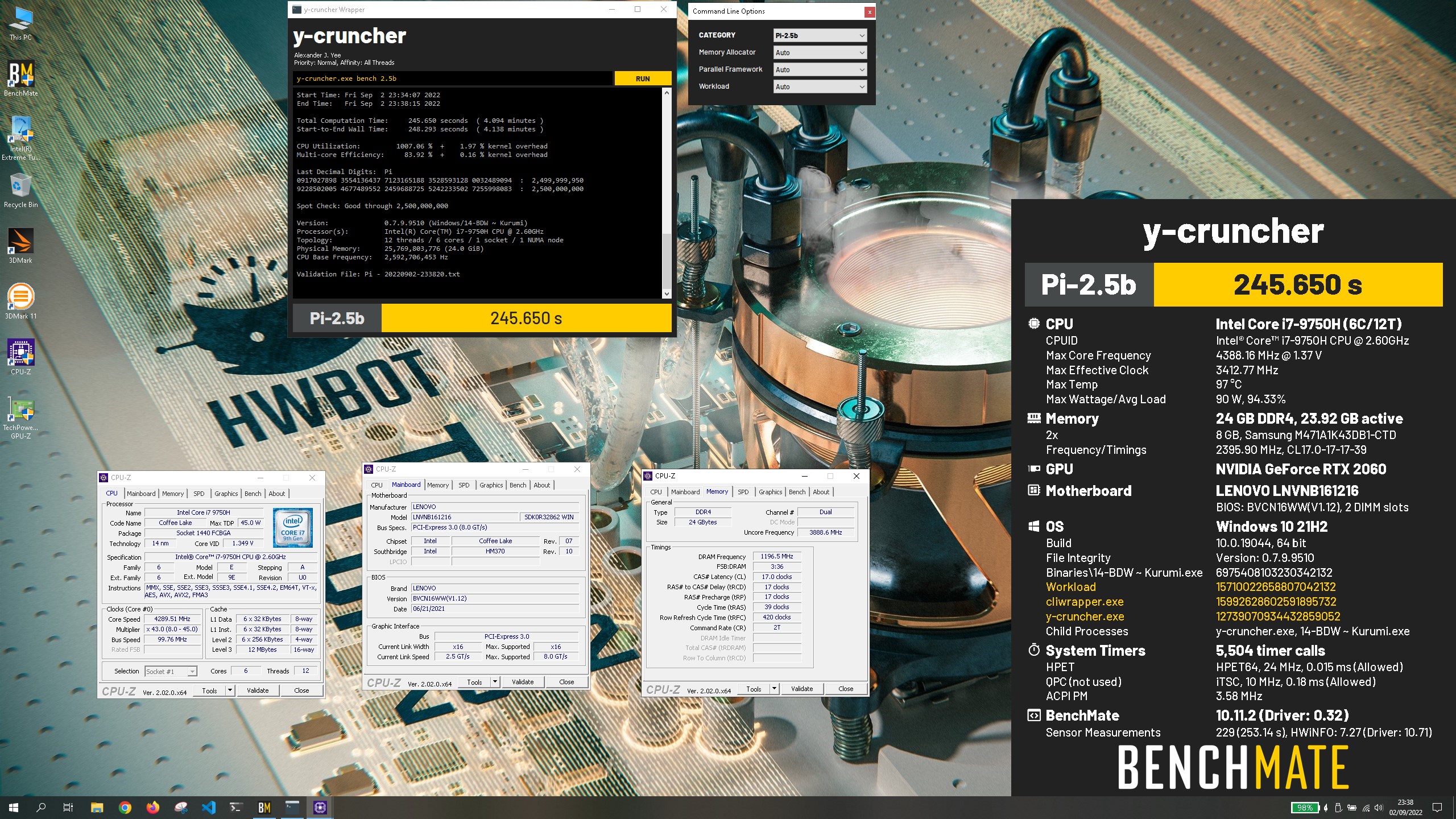The image size is (1456, 819).
Task: Expand the Memory Allocator dropdown
Action: pos(820,52)
